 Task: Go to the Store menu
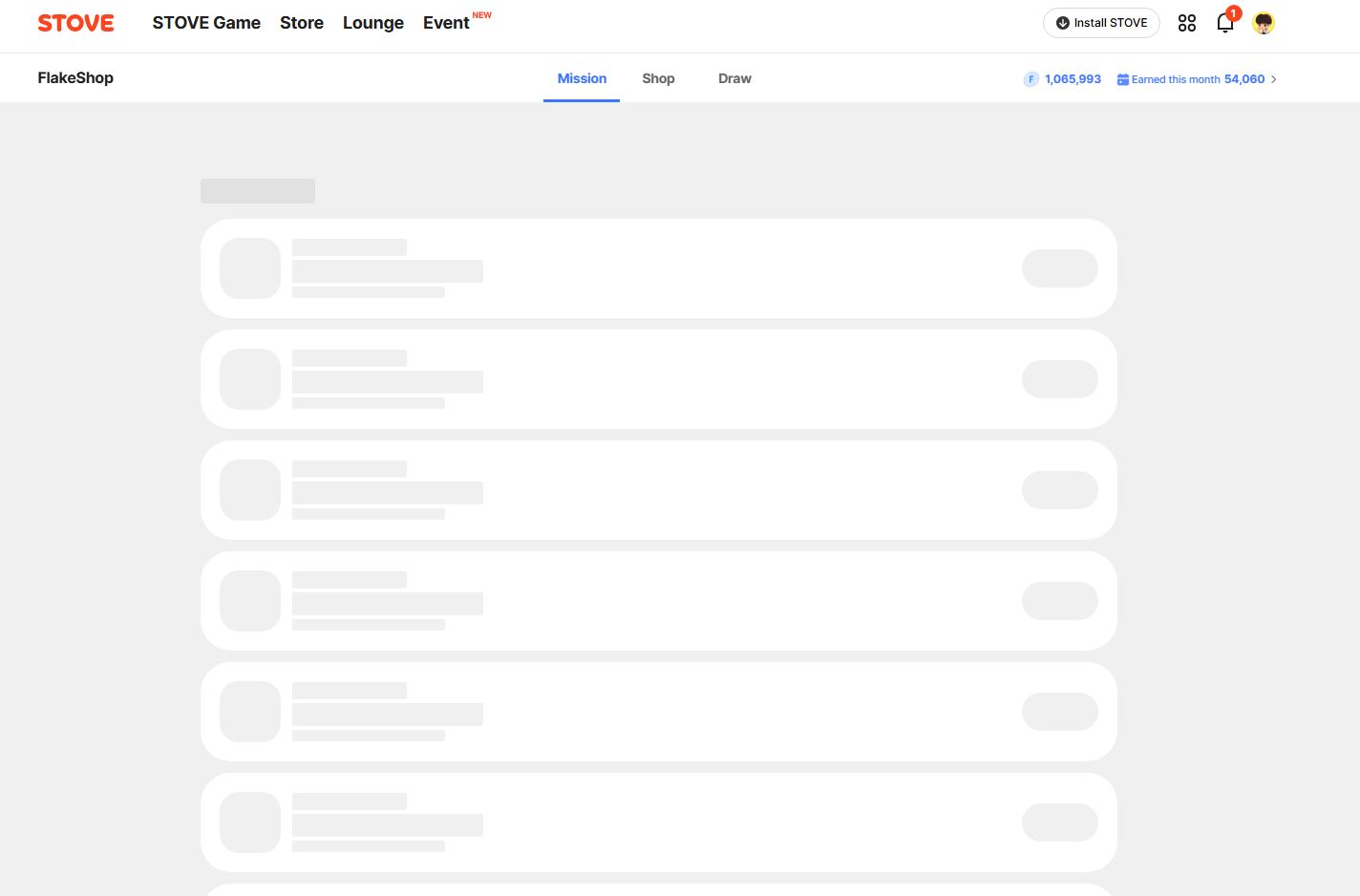click(x=302, y=23)
